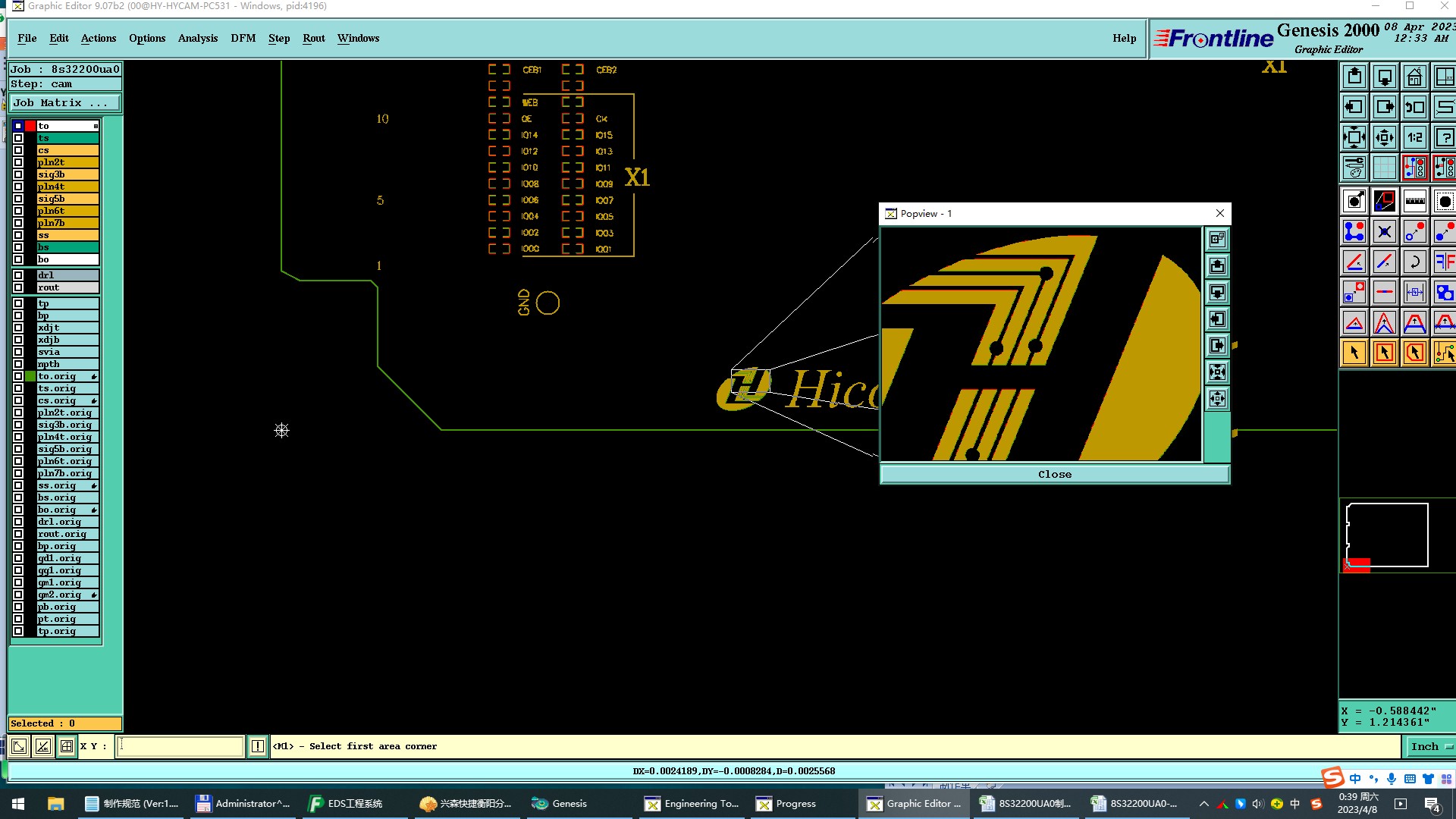Toggle display checkbox for layer ts

click(x=18, y=138)
